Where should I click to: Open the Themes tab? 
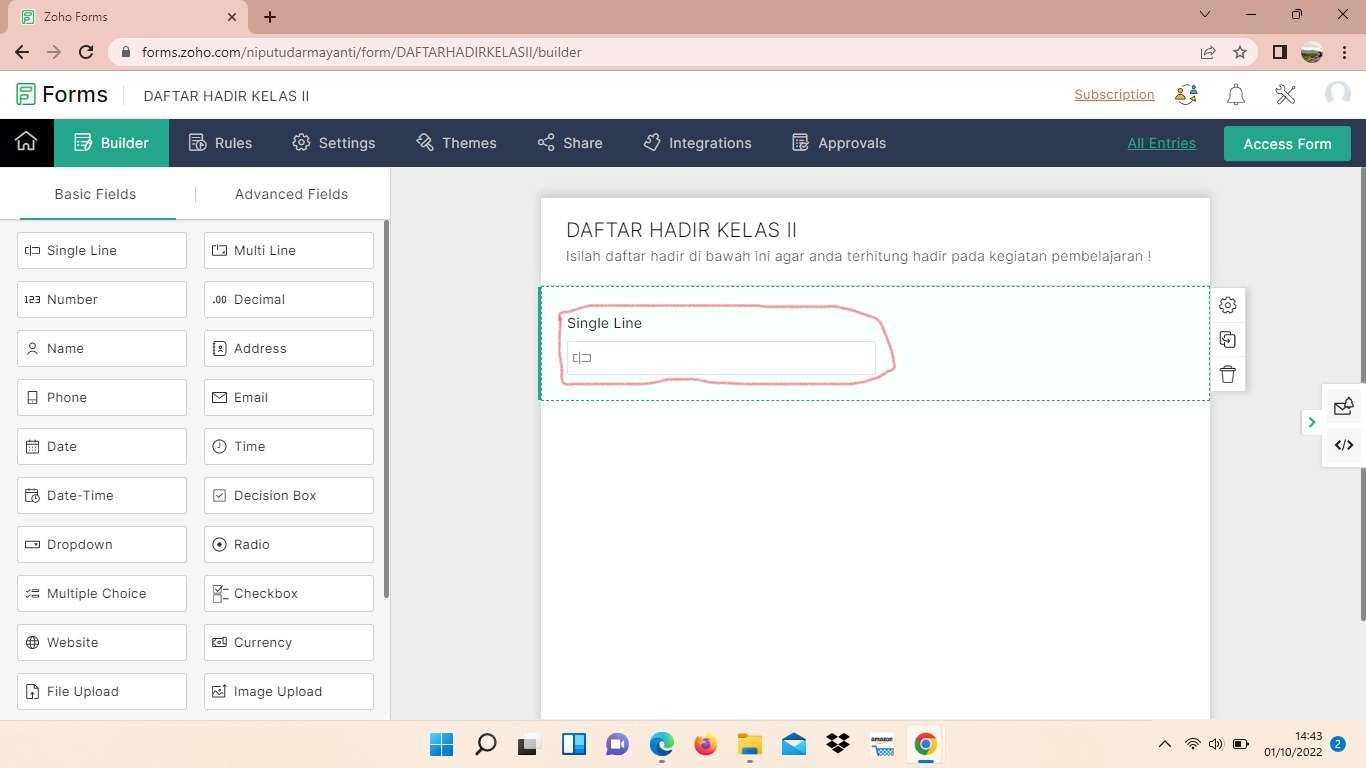tap(456, 143)
